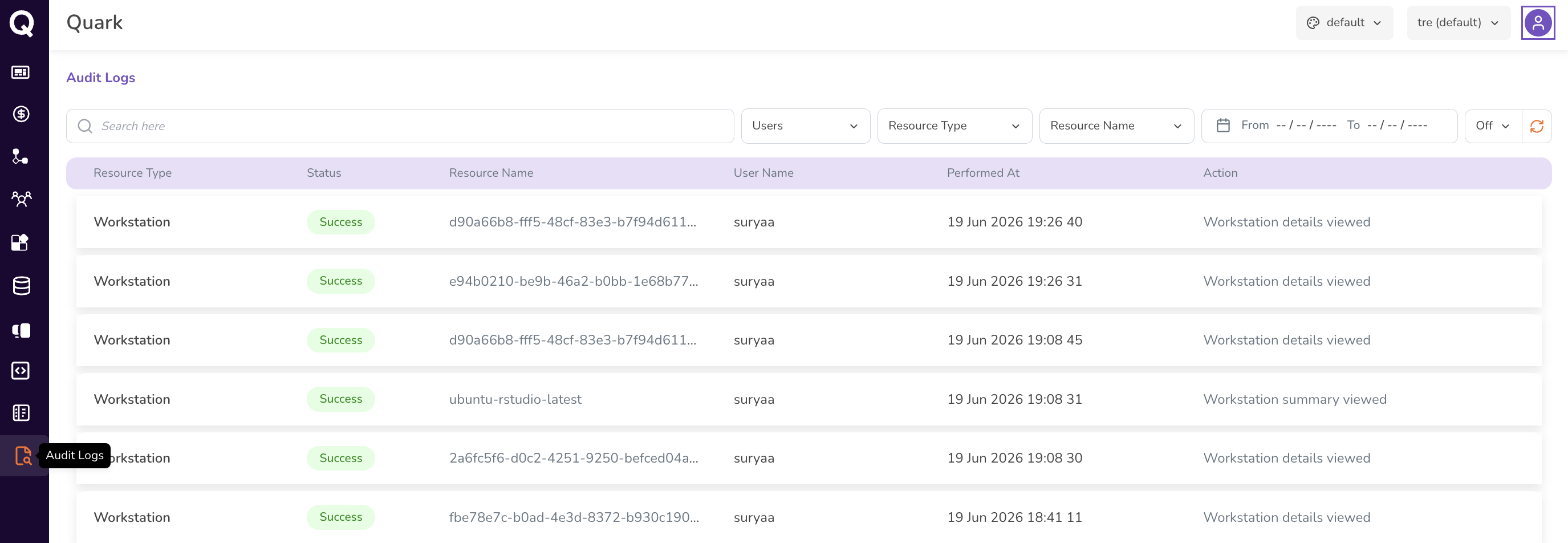Open the database cylinder icon in sidebar
The image size is (1568, 543).
21,286
